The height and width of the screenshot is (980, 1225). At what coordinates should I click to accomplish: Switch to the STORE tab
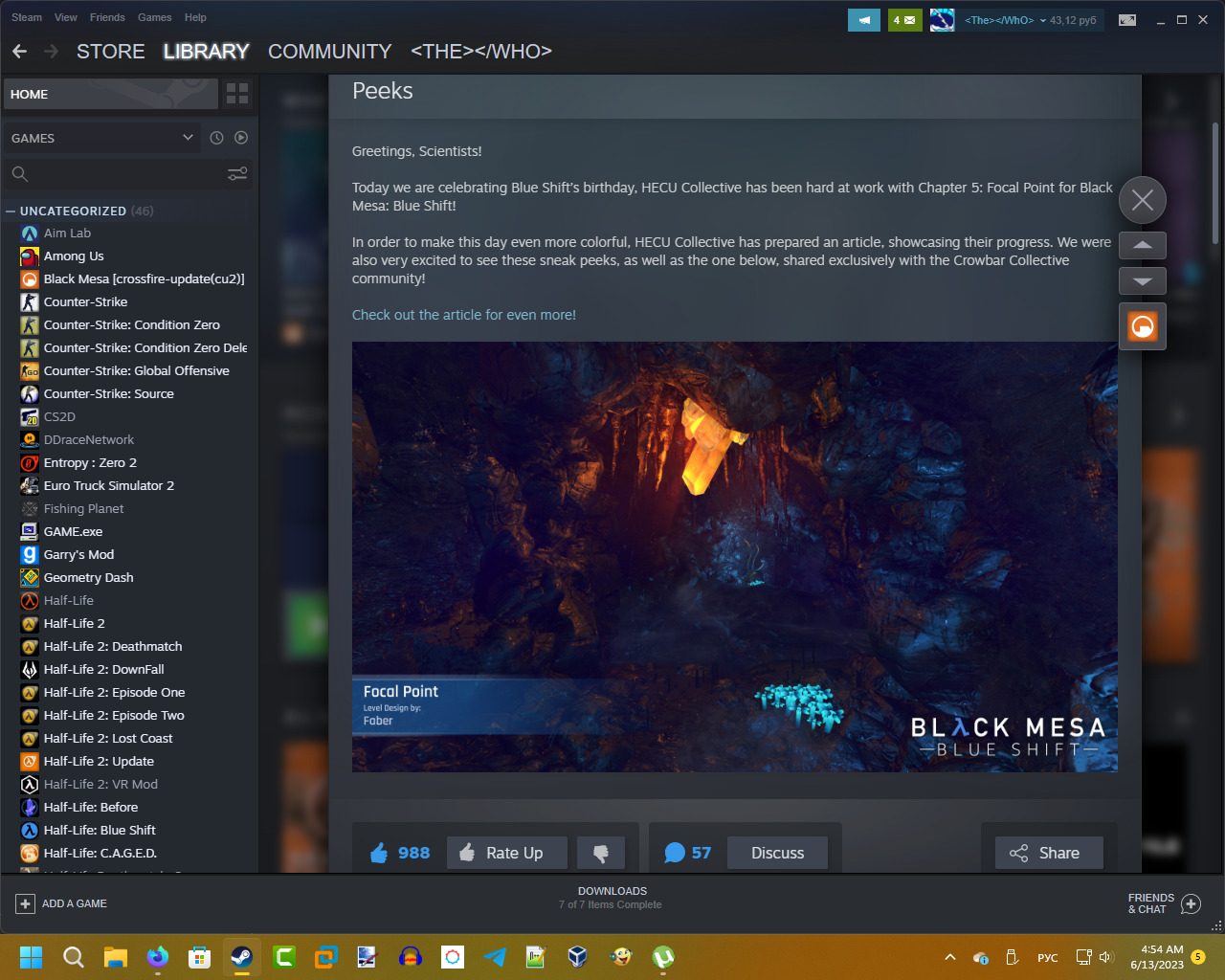pyautogui.click(x=111, y=52)
